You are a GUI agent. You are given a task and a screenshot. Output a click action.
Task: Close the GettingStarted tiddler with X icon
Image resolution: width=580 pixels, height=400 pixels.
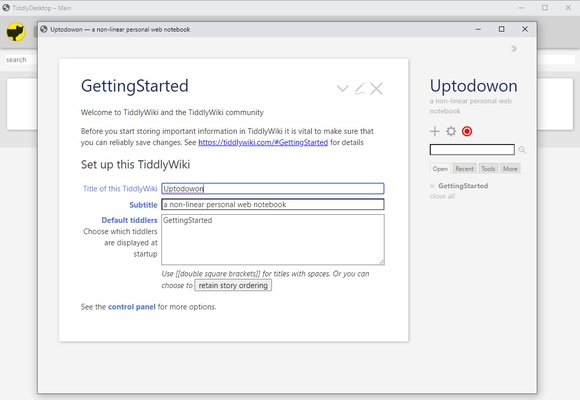(376, 88)
